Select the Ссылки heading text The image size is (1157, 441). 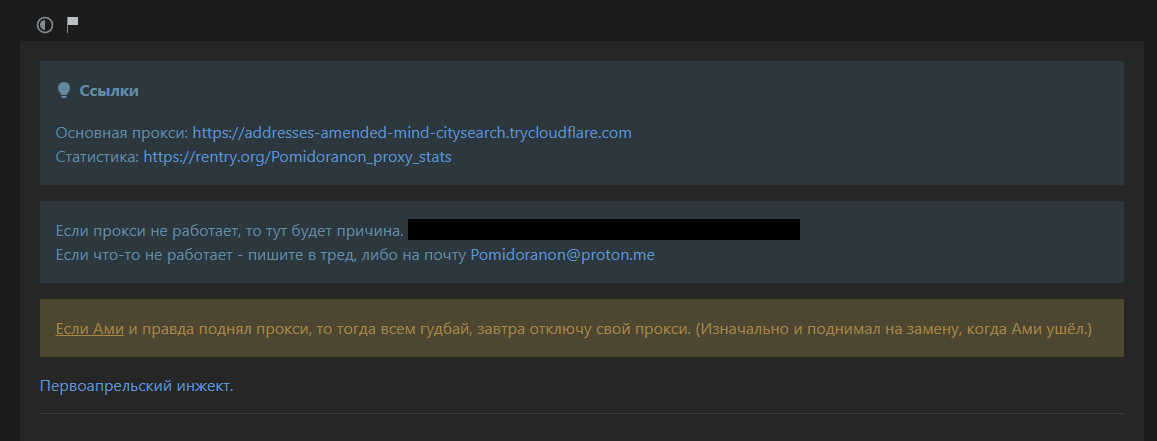coord(108,91)
